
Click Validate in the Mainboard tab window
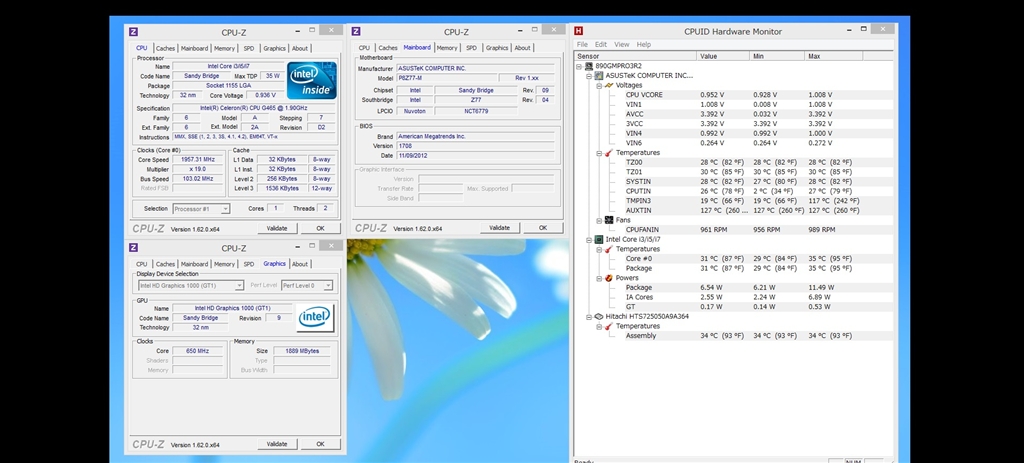[x=500, y=228]
